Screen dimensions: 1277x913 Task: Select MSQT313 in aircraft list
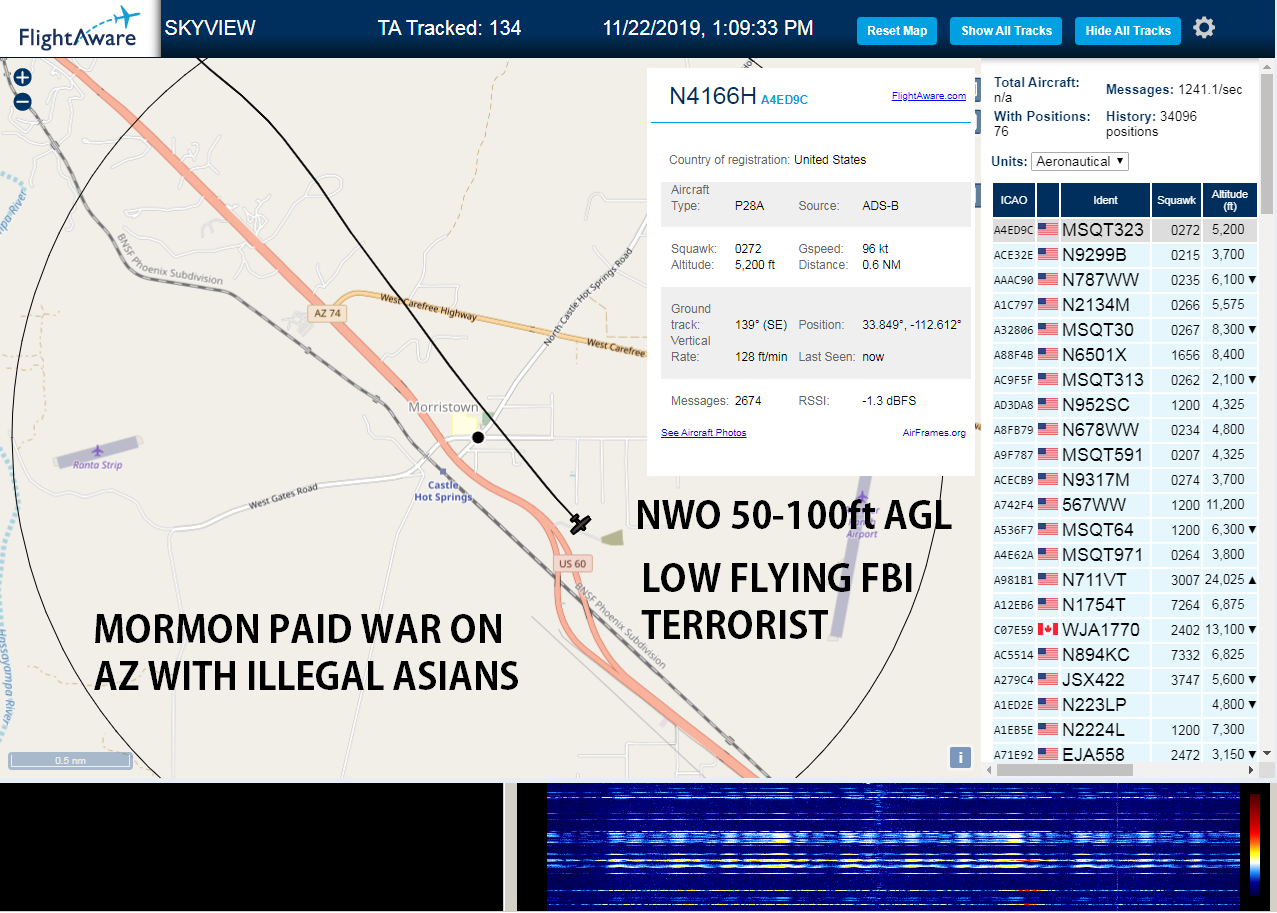pyautogui.click(x=1125, y=380)
